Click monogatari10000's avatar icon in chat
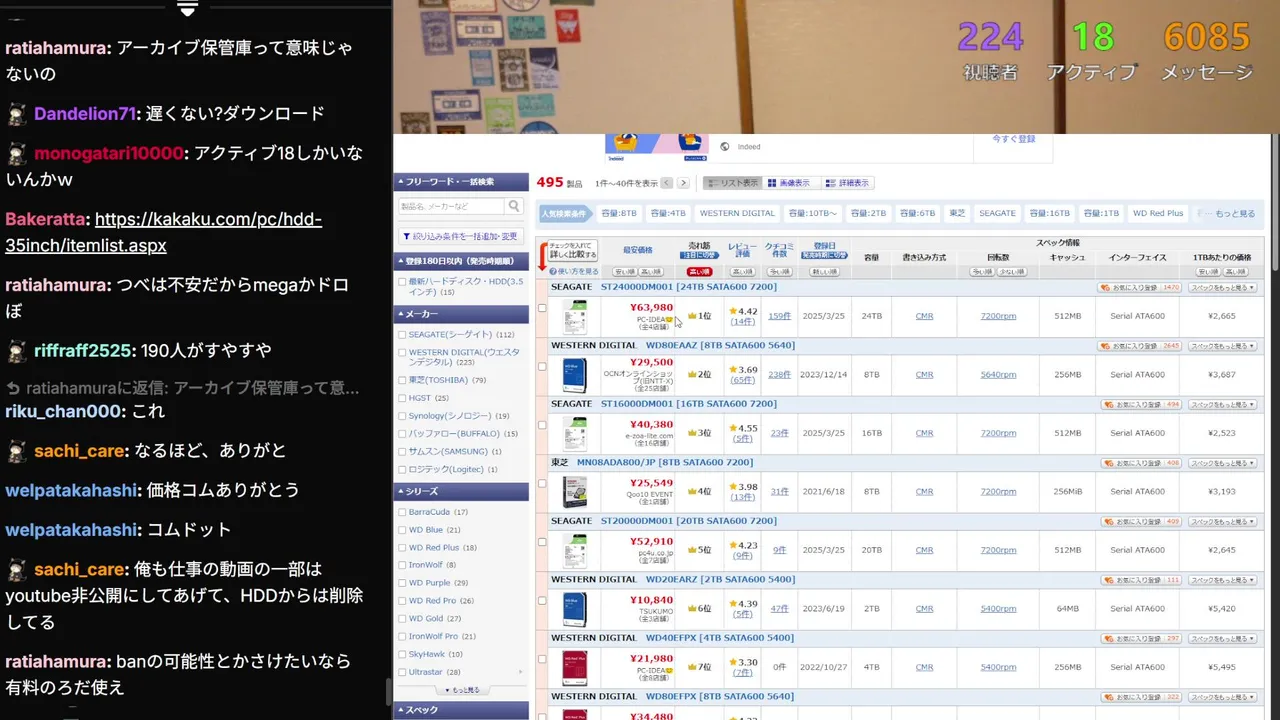The height and width of the screenshot is (720, 1280). [x=17, y=154]
